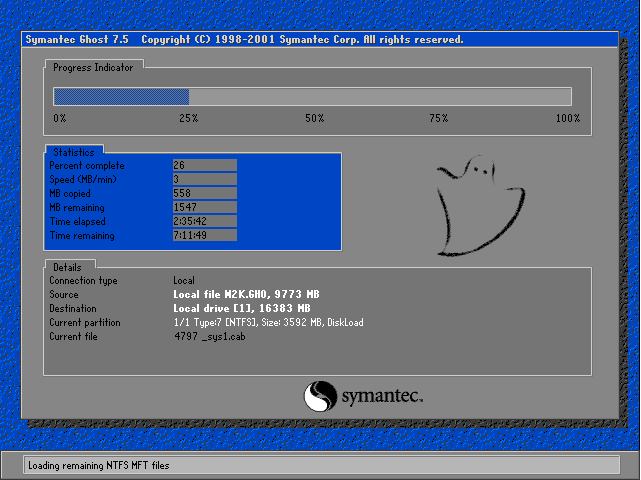
Task: Click the 75% progress label
Action: (439, 118)
